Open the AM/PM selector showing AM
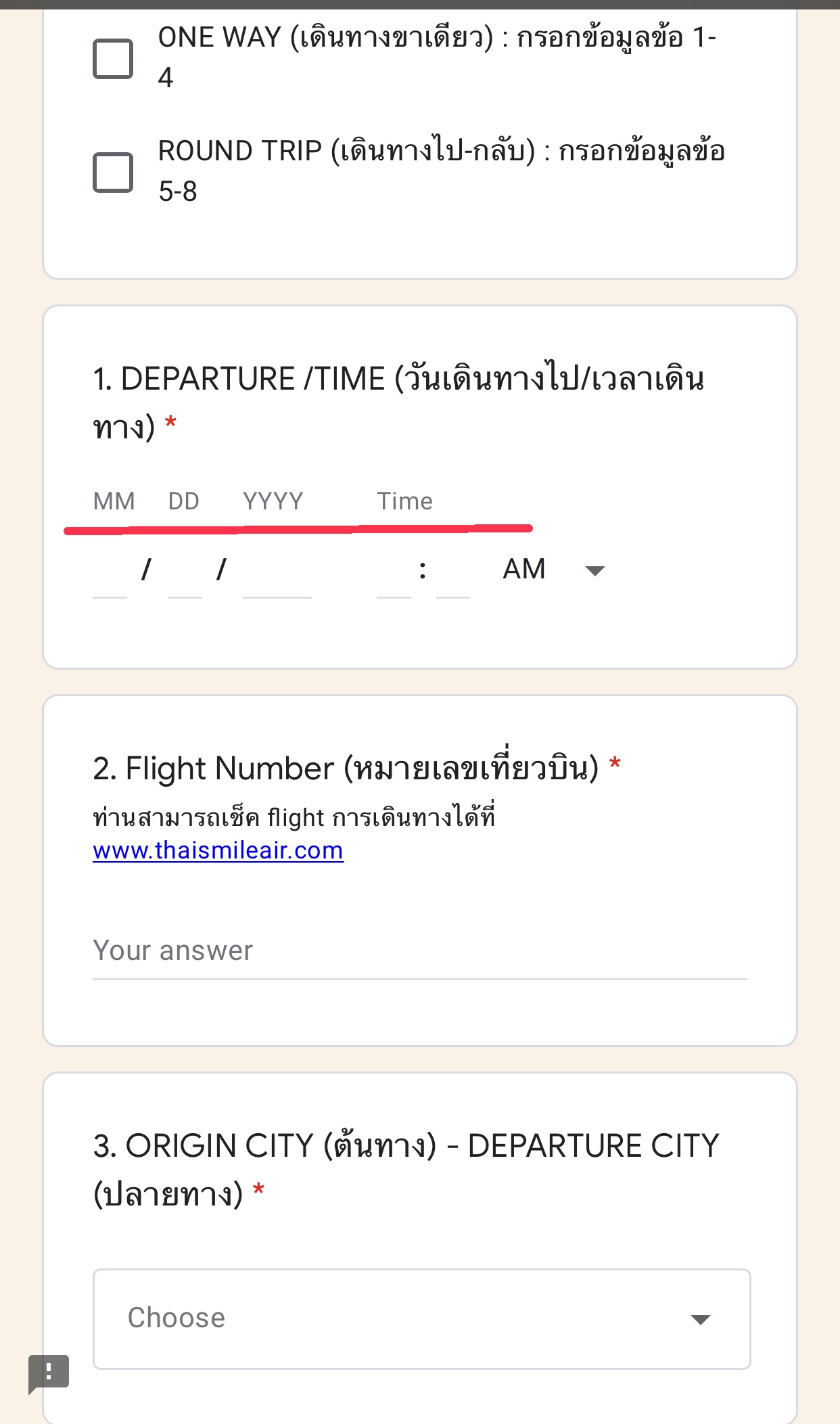The height and width of the screenshot is (1424, 840). (x=553, y=570)
